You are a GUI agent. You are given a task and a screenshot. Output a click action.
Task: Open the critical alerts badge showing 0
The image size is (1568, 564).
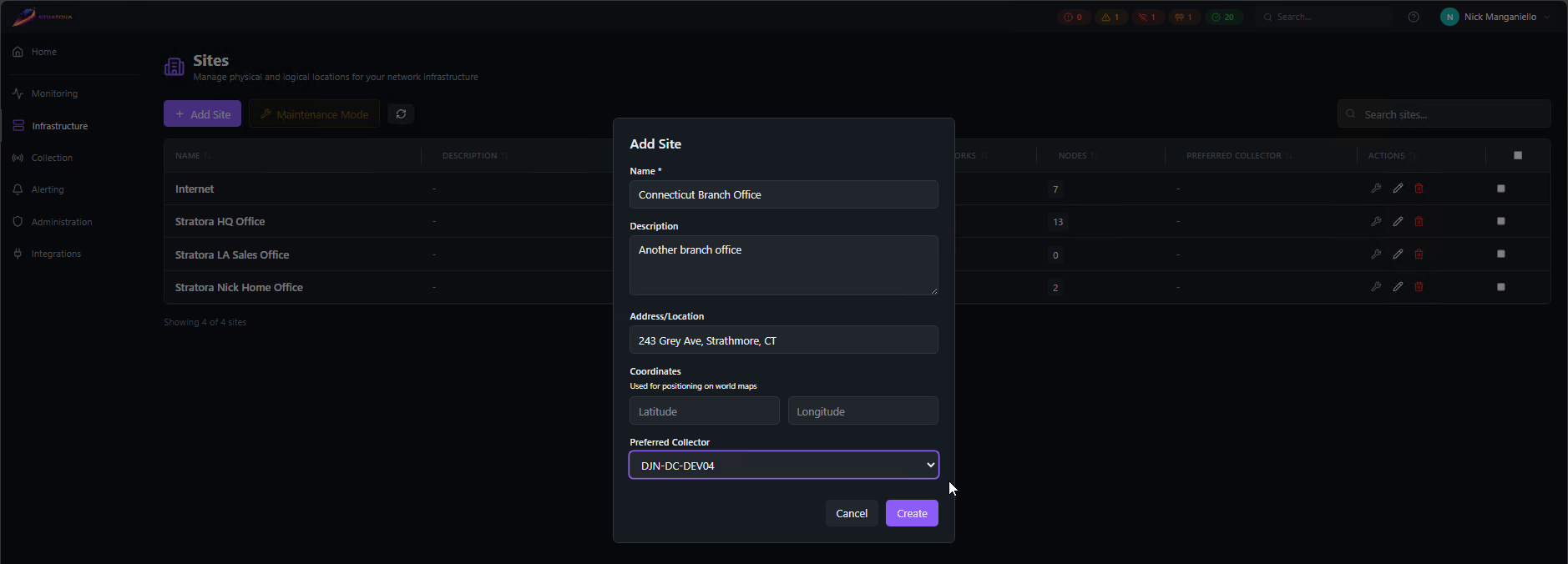click(1074, 17)
